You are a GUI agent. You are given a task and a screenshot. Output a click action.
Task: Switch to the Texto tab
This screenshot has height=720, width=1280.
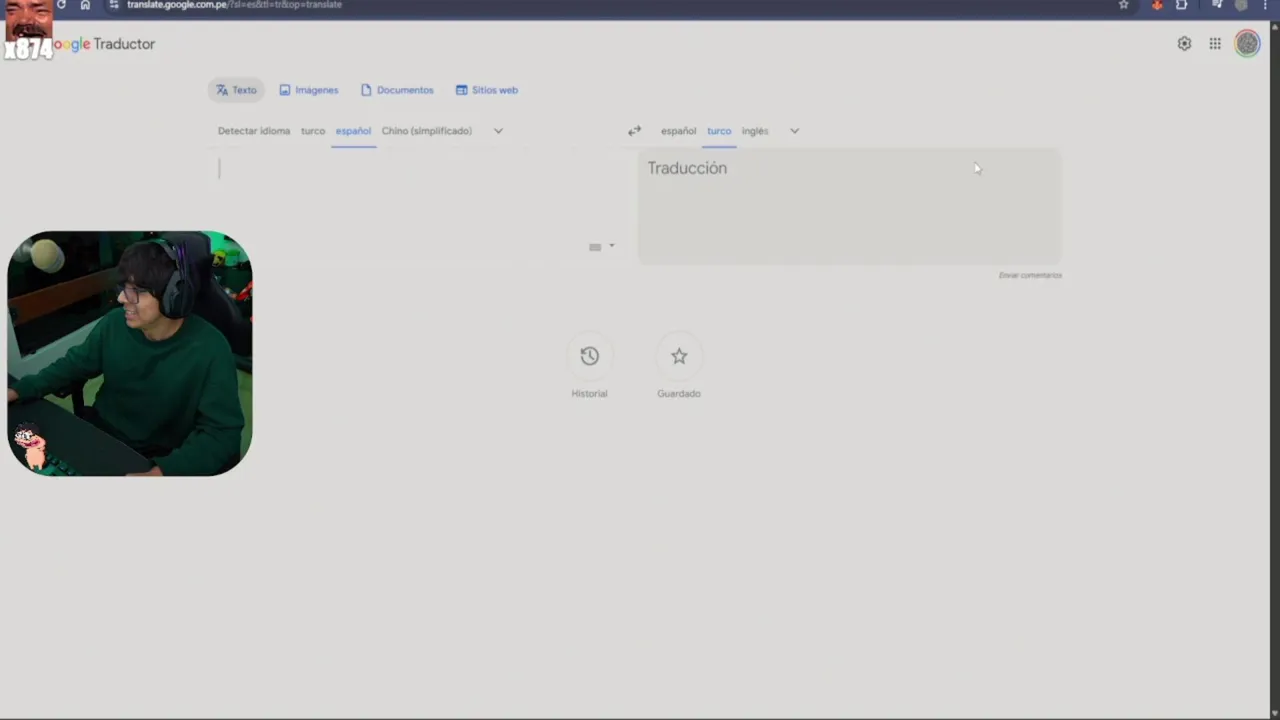pyautogui.click(x=237, y=90)
